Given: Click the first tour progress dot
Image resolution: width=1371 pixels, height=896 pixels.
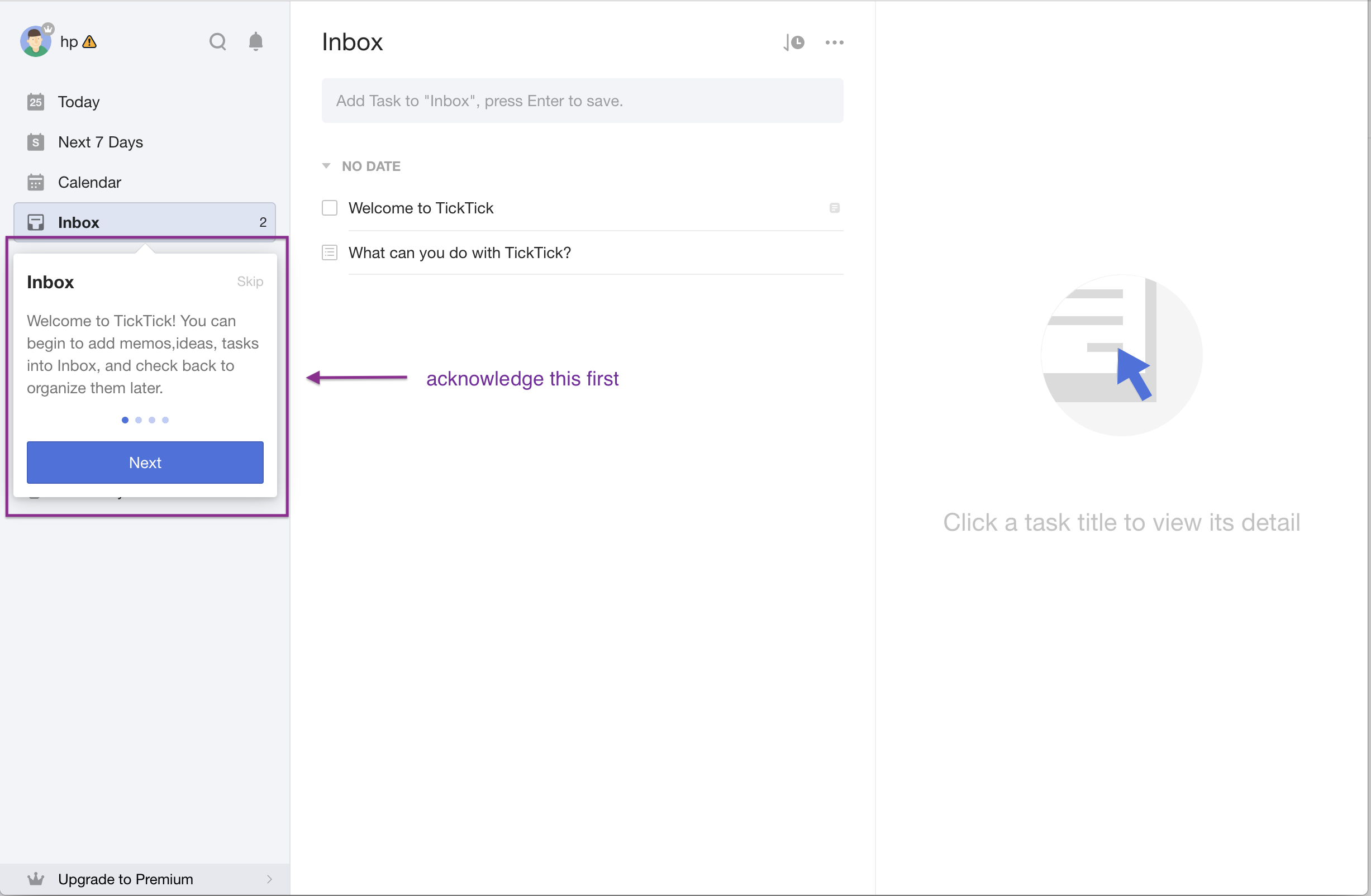Looking at the screenshot, I should [125, 420].
